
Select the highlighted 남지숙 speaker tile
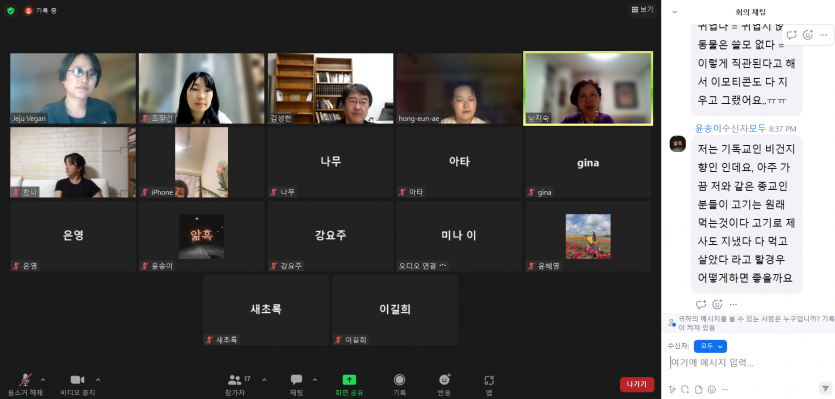(588, 88)
